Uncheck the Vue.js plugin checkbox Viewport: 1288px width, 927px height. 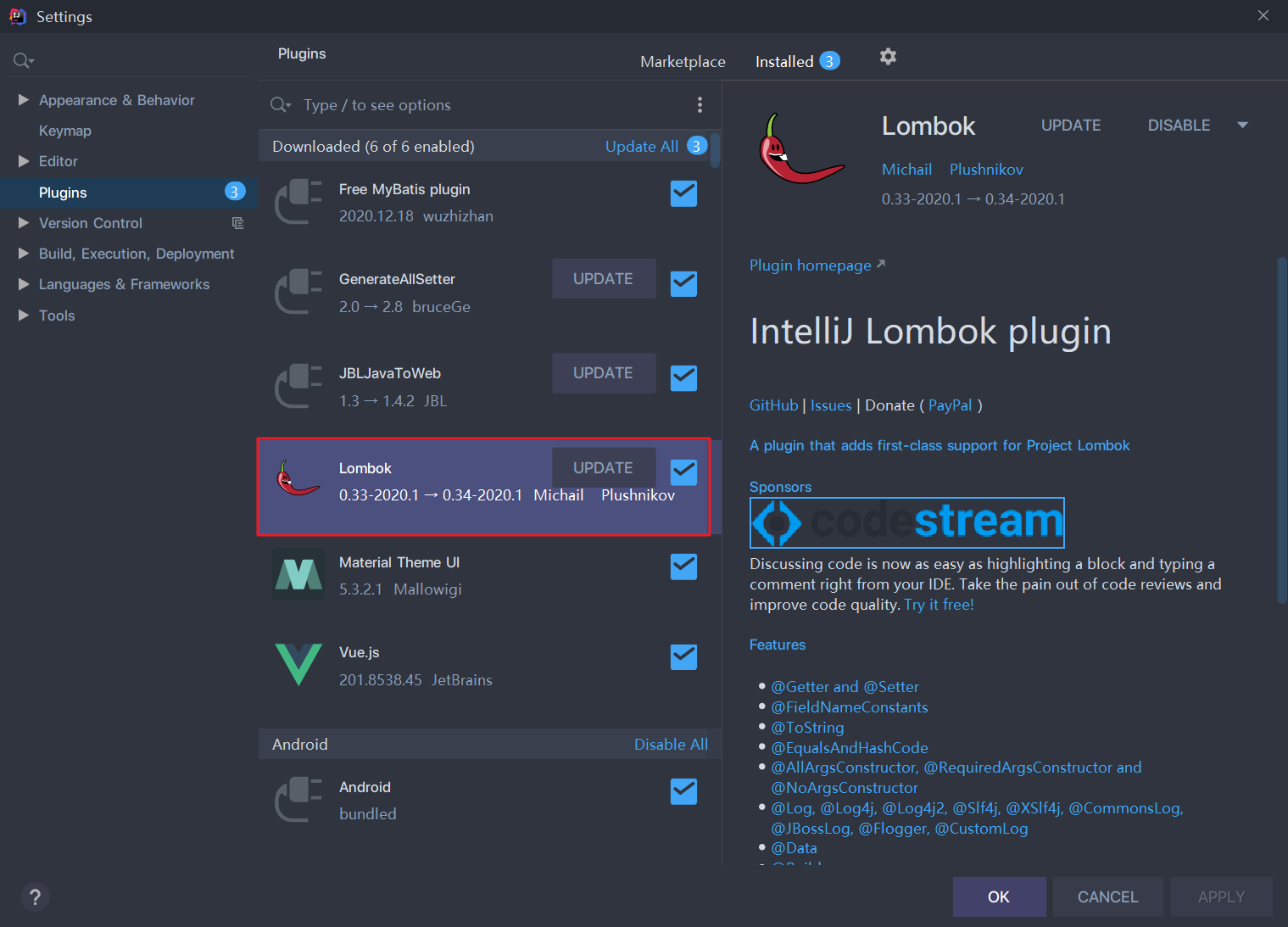pyautogui.click(x=683, y=656)
